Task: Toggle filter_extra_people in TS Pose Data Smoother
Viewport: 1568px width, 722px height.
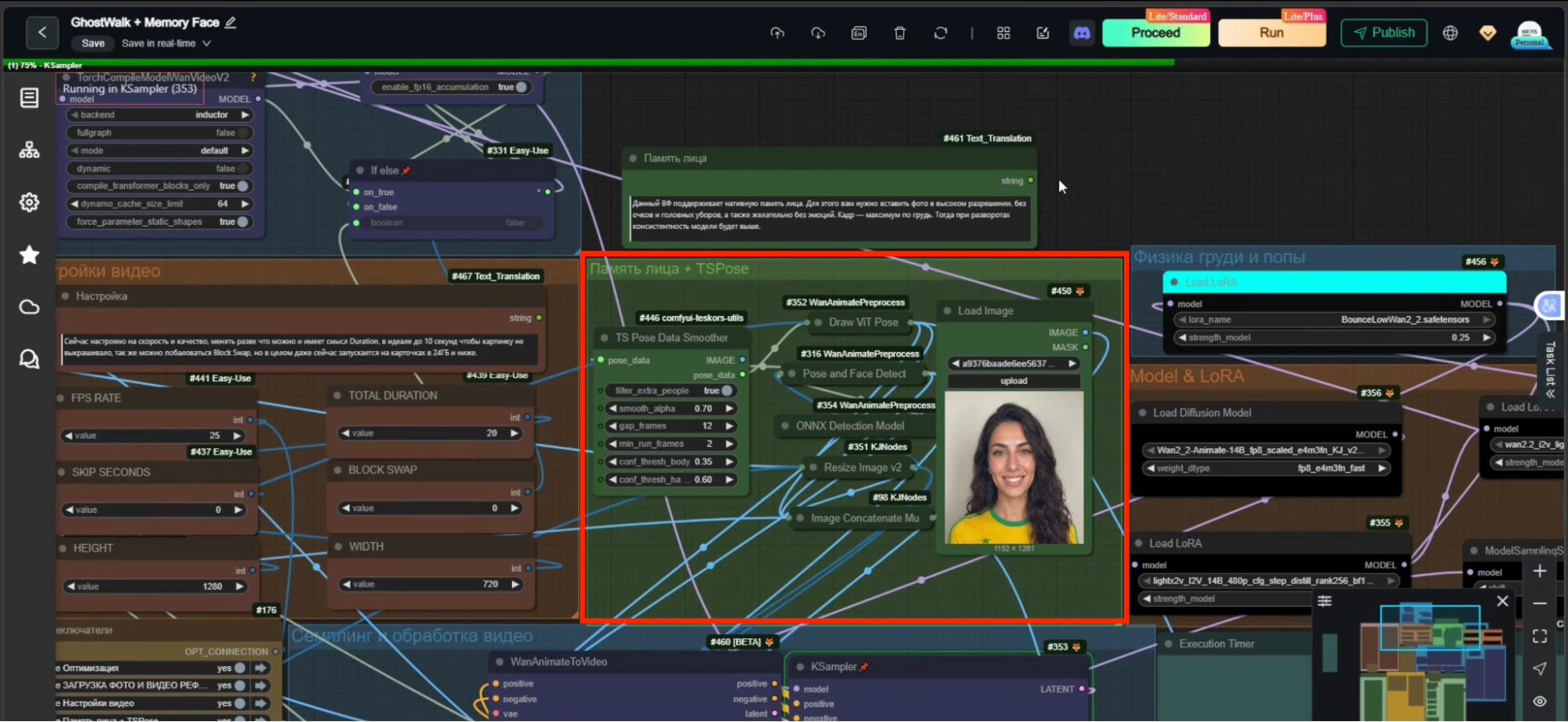Action: coord(727,390)
